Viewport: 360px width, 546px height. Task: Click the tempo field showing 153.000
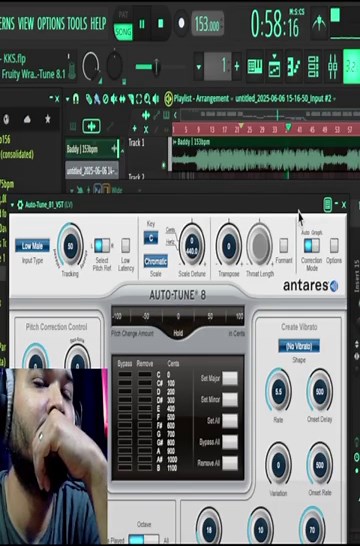(208, 24)
